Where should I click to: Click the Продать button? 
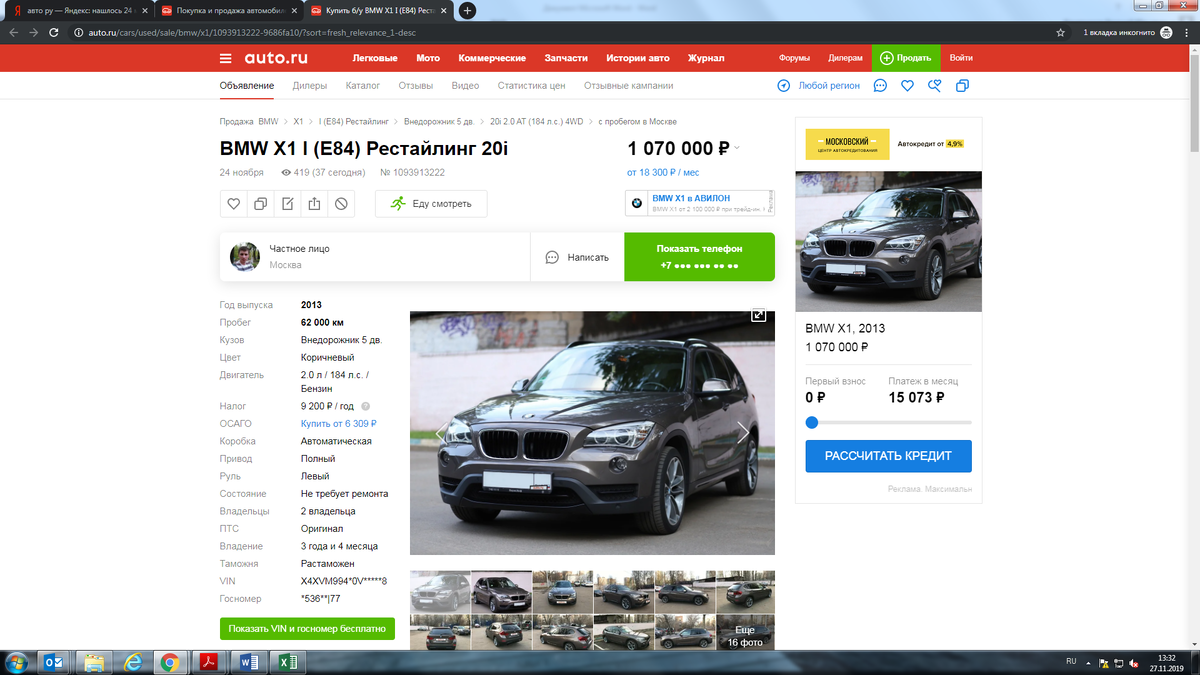[x=906, y=58]
